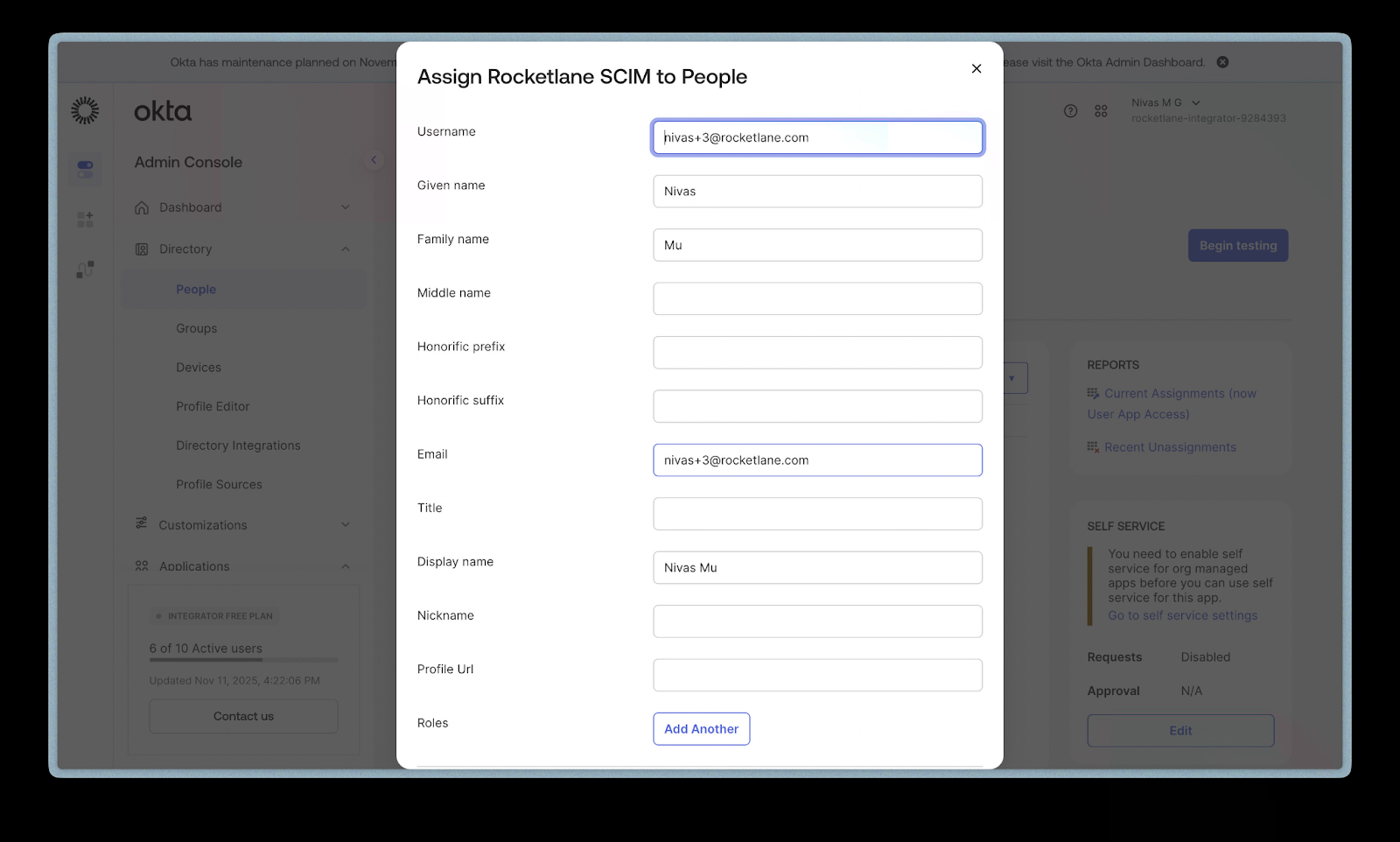Collapse the Directory section chevron
Image resolution: width=1400 pixels, height=842 pixels.
click(x=346, y=249)
